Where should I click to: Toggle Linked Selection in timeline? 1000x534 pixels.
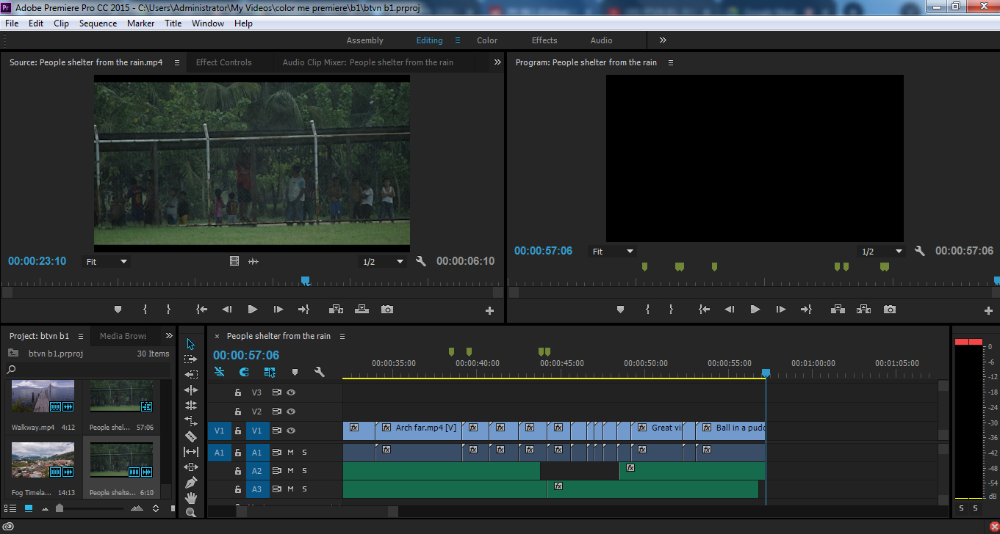[269, 372]
